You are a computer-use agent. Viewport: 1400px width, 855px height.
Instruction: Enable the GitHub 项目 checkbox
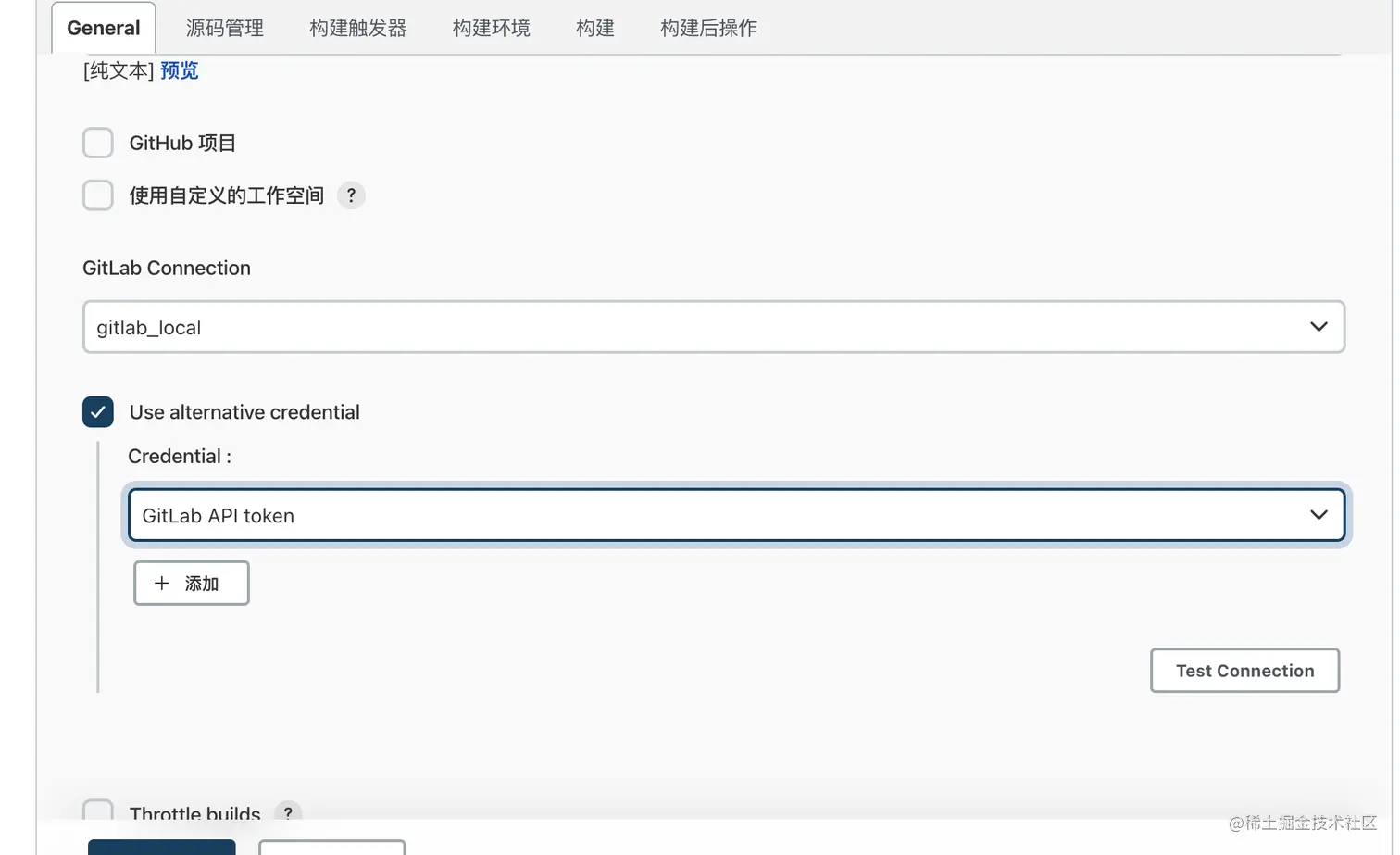tap(98, 143)
